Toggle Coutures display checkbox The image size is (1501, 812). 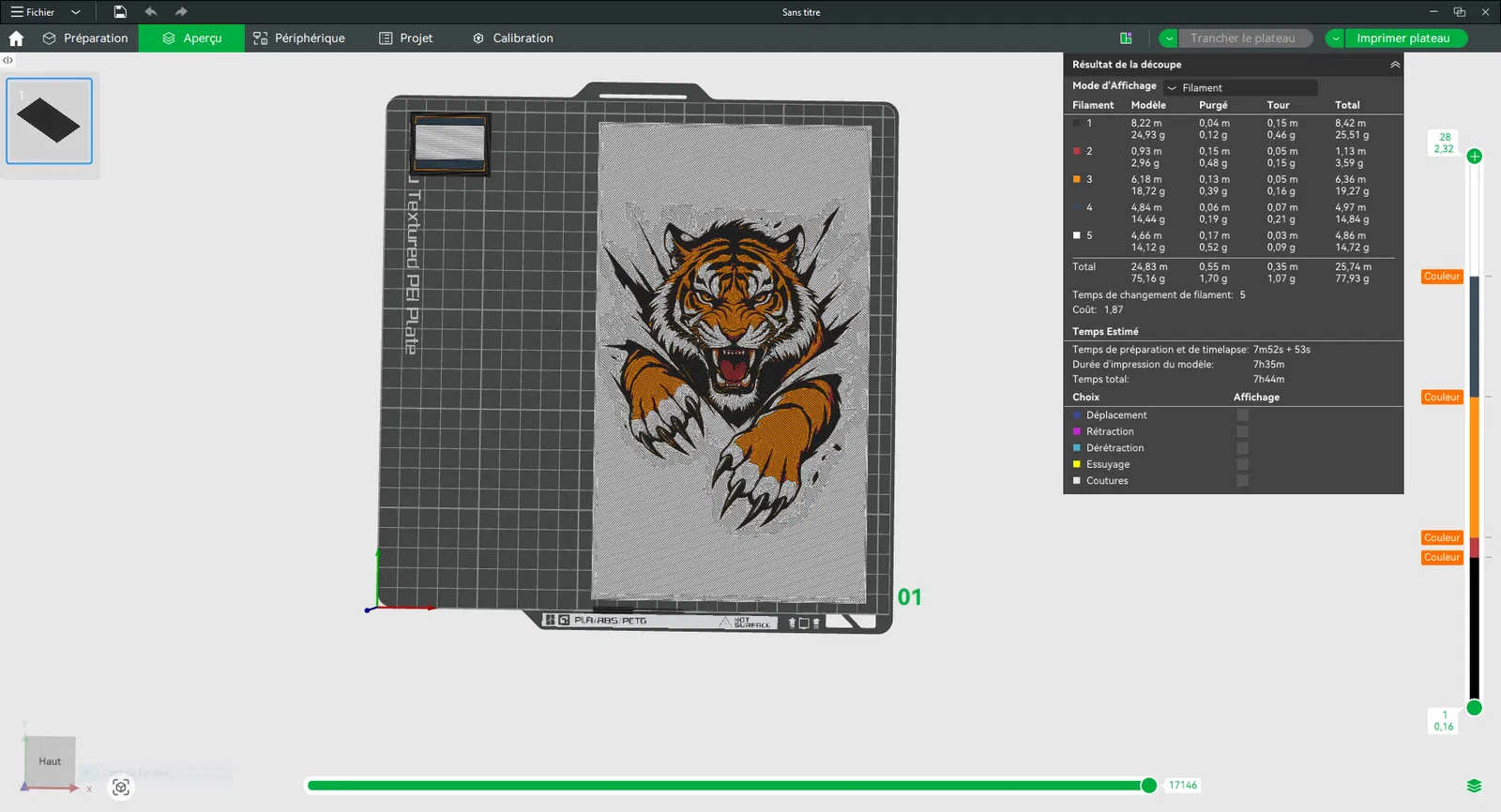coord(1242,481)
